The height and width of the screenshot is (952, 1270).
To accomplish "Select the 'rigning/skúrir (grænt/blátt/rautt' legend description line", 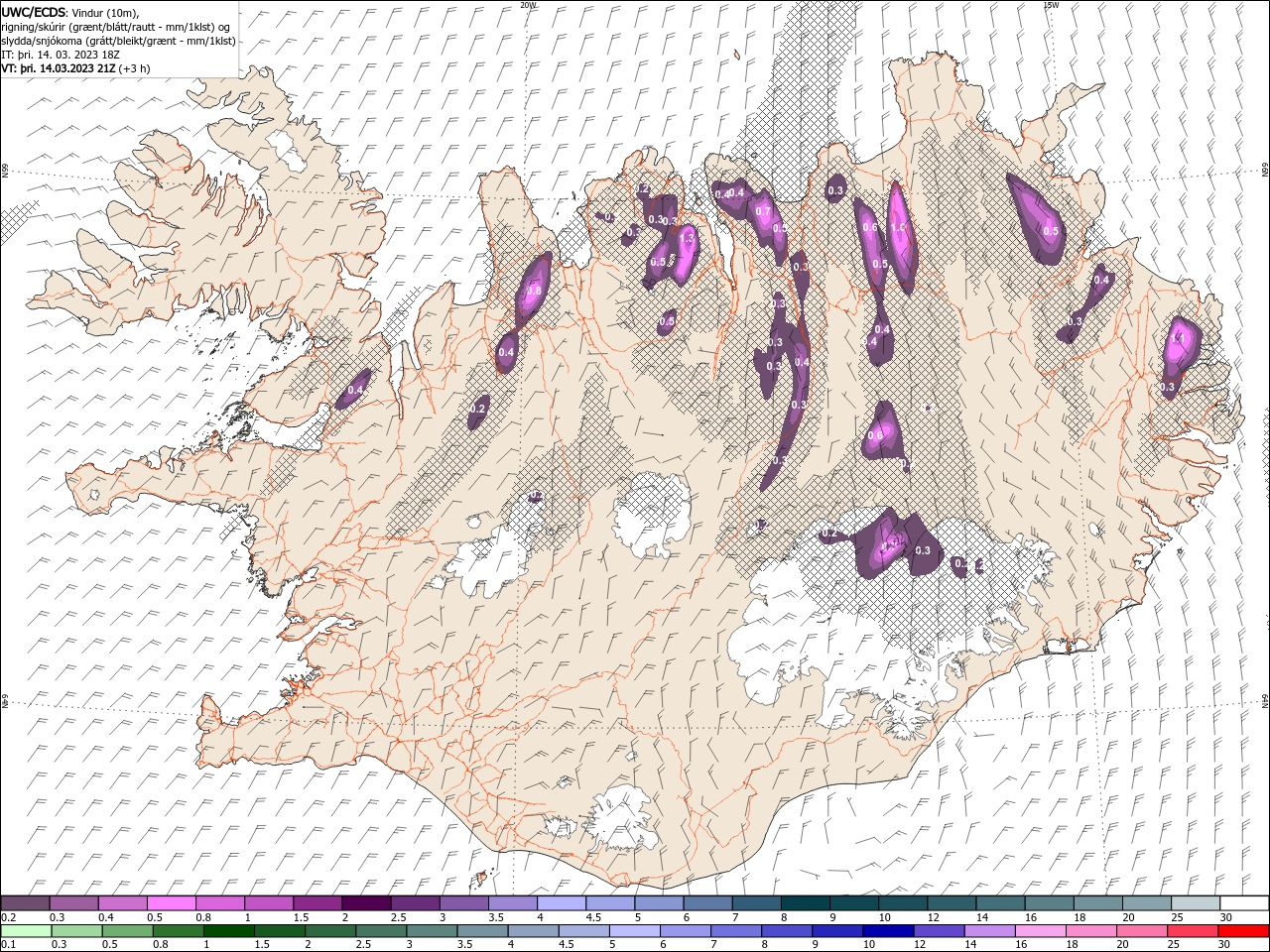I will coord(116,27).
